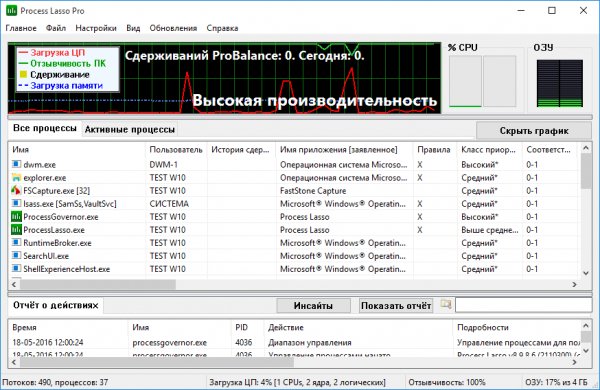Viewport: 600px width, 390px height.
Task: Click the FastStone Capture application name
Action: (313, 191)
